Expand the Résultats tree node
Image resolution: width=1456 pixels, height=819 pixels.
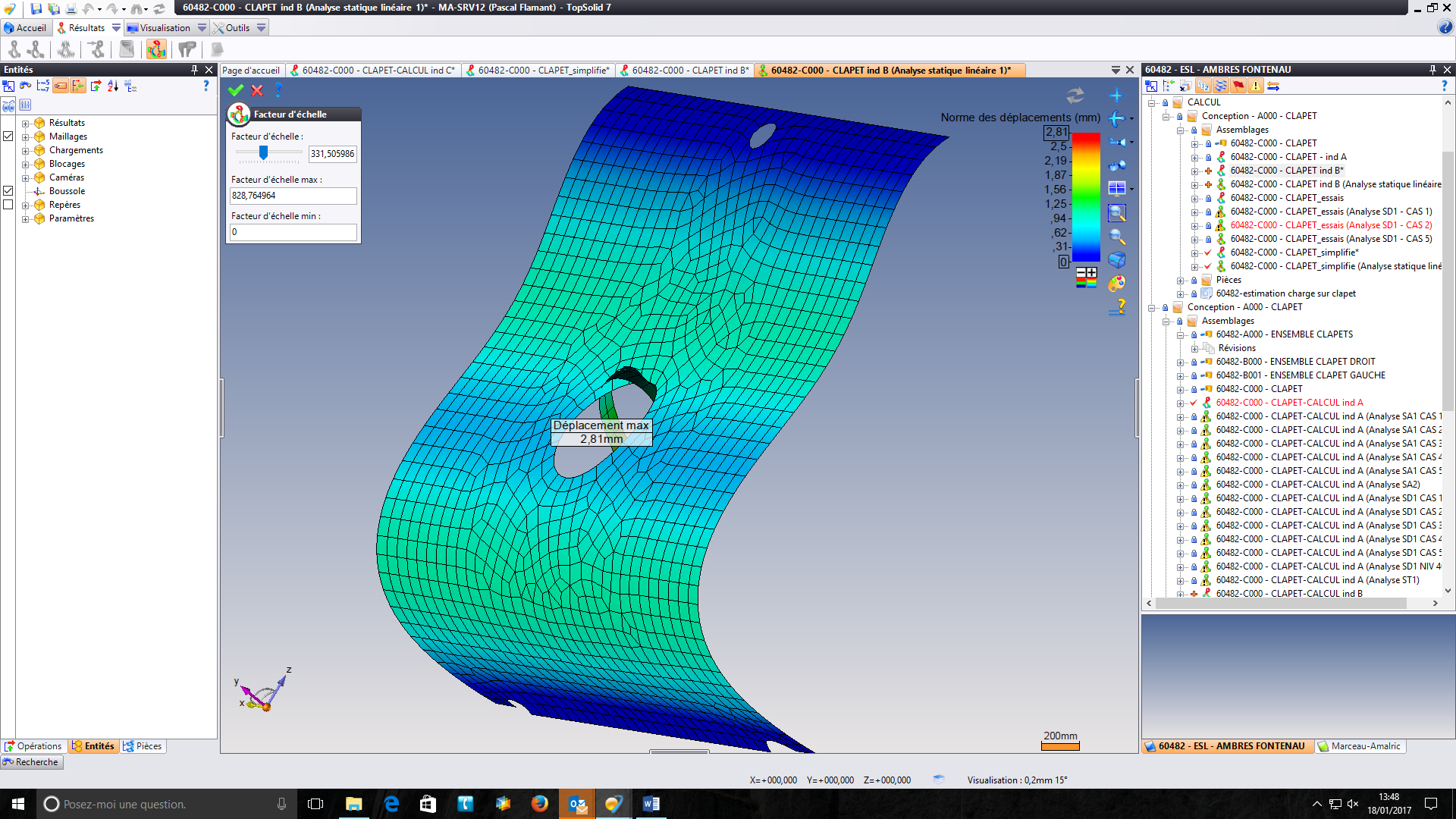(x=25, y=123)
